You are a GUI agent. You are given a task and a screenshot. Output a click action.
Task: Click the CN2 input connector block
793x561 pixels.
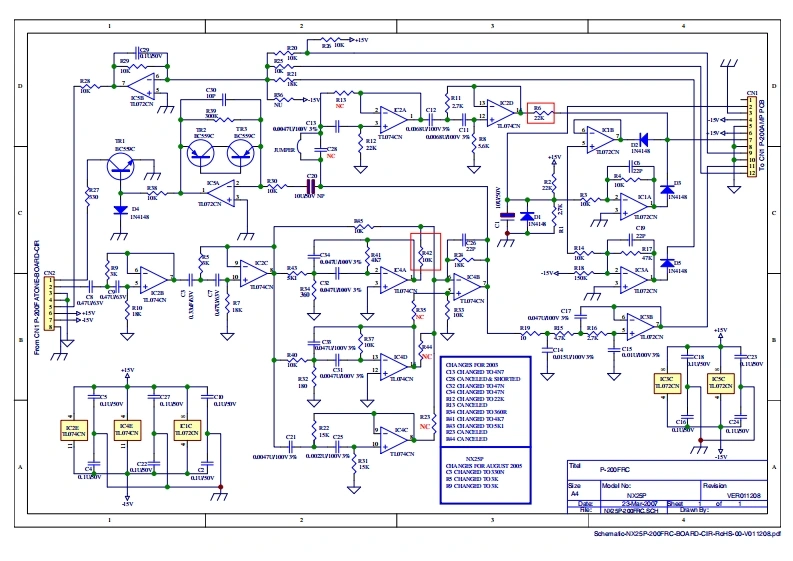pos(50,301)
